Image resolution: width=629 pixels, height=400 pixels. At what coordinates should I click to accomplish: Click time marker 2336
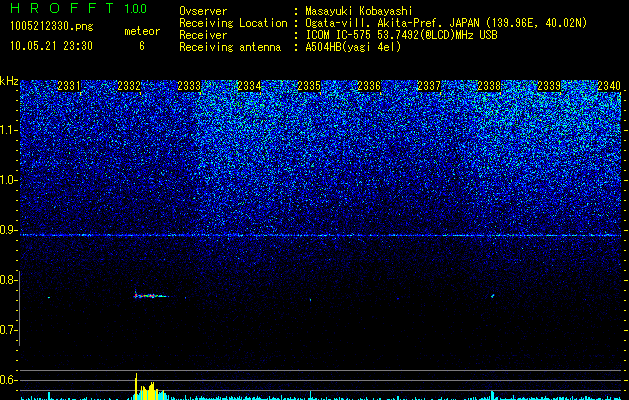[369, 86]
